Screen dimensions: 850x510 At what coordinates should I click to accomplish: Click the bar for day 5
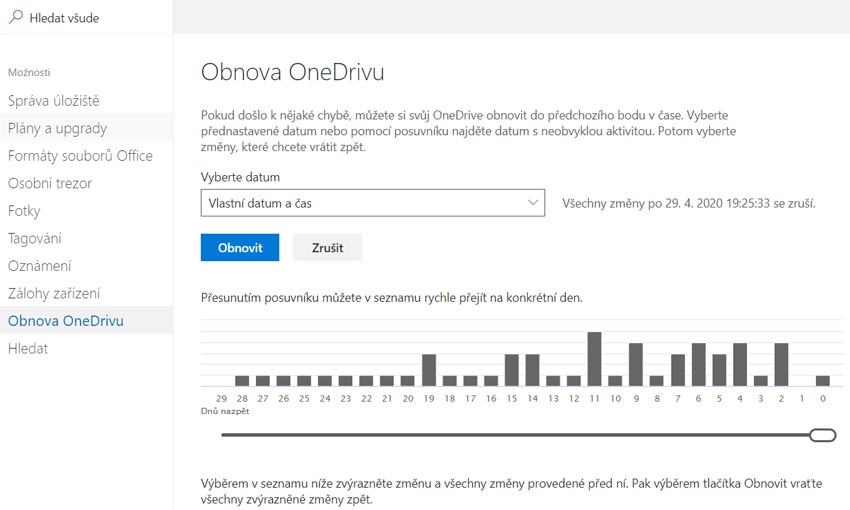[719, 370]
